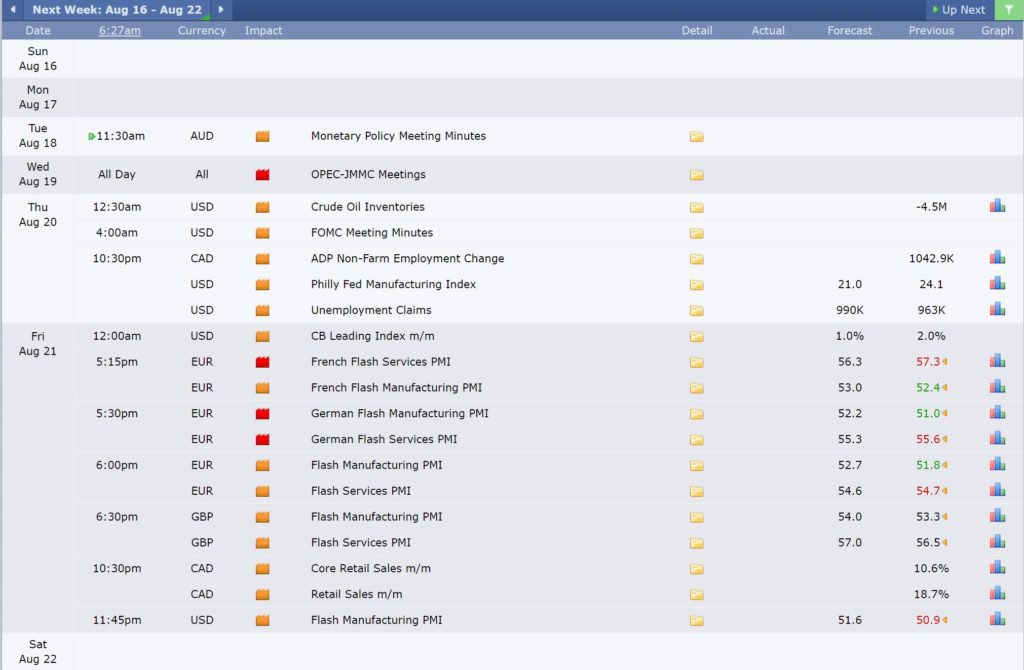This screenshot has width=1024, height=670.
Task: Select the FOMC Meeting Minutes event
Action: [x=372, y=232]
